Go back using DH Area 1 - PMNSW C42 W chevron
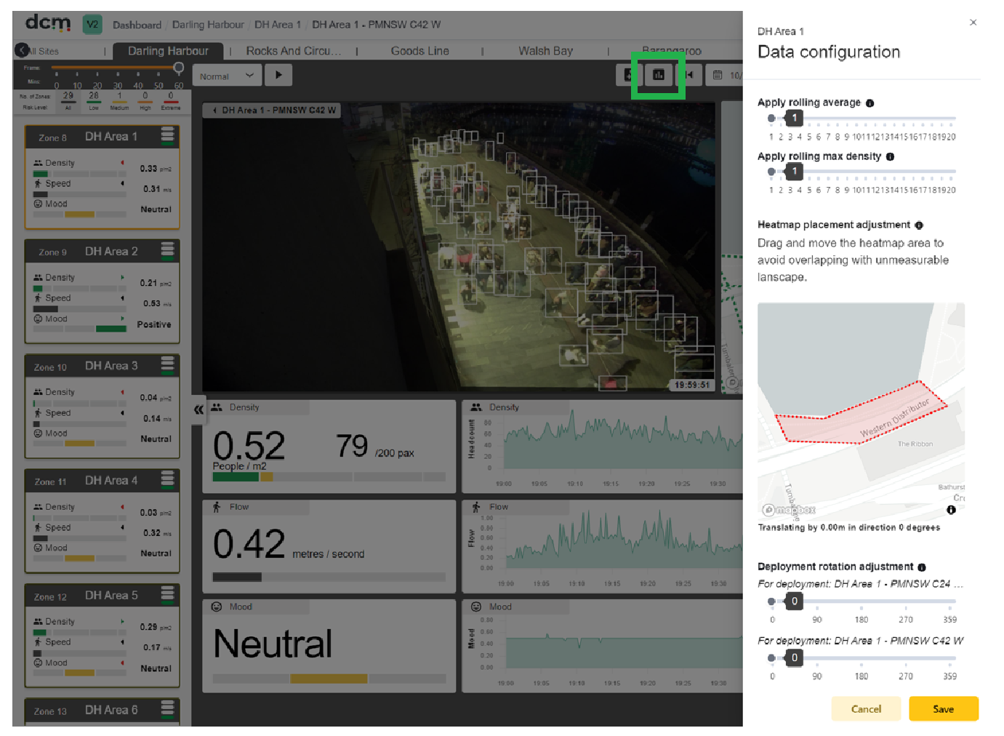The height and width of the screenshot is (736, 1004). pyautogui.click(x=215, y=110)
